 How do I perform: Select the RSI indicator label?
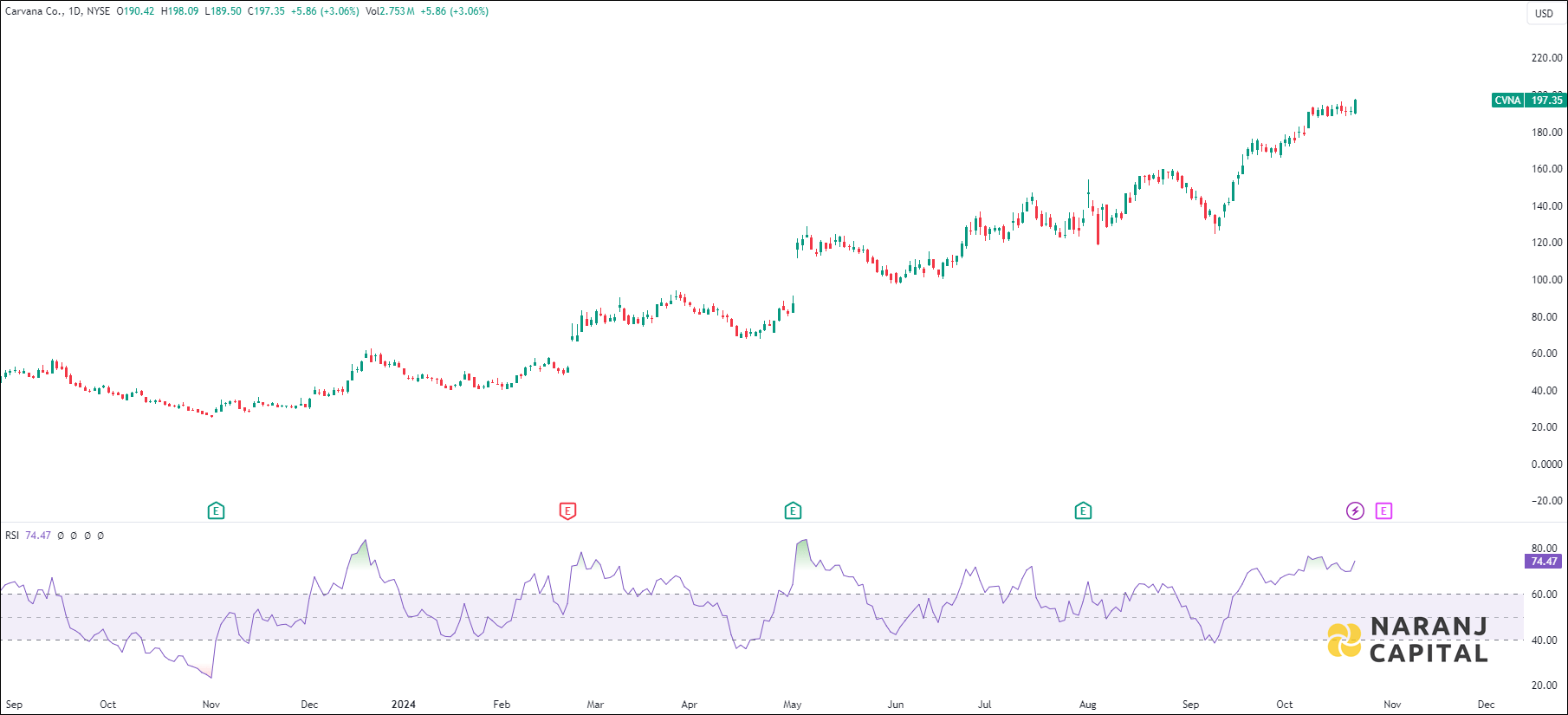[12, 536]
